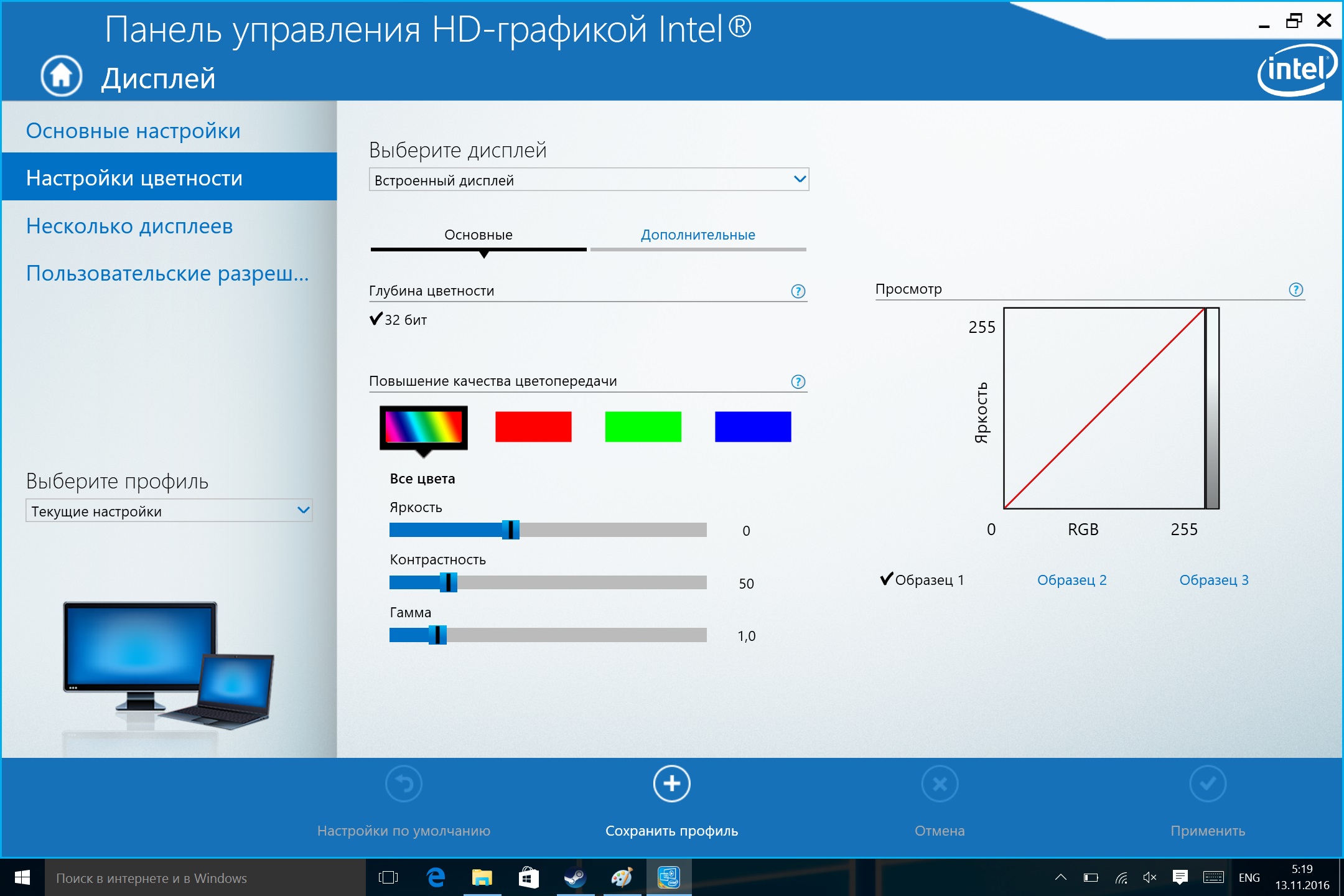
Task: Select all colors rainbow swatch
Action: click(x=424, y=427)
